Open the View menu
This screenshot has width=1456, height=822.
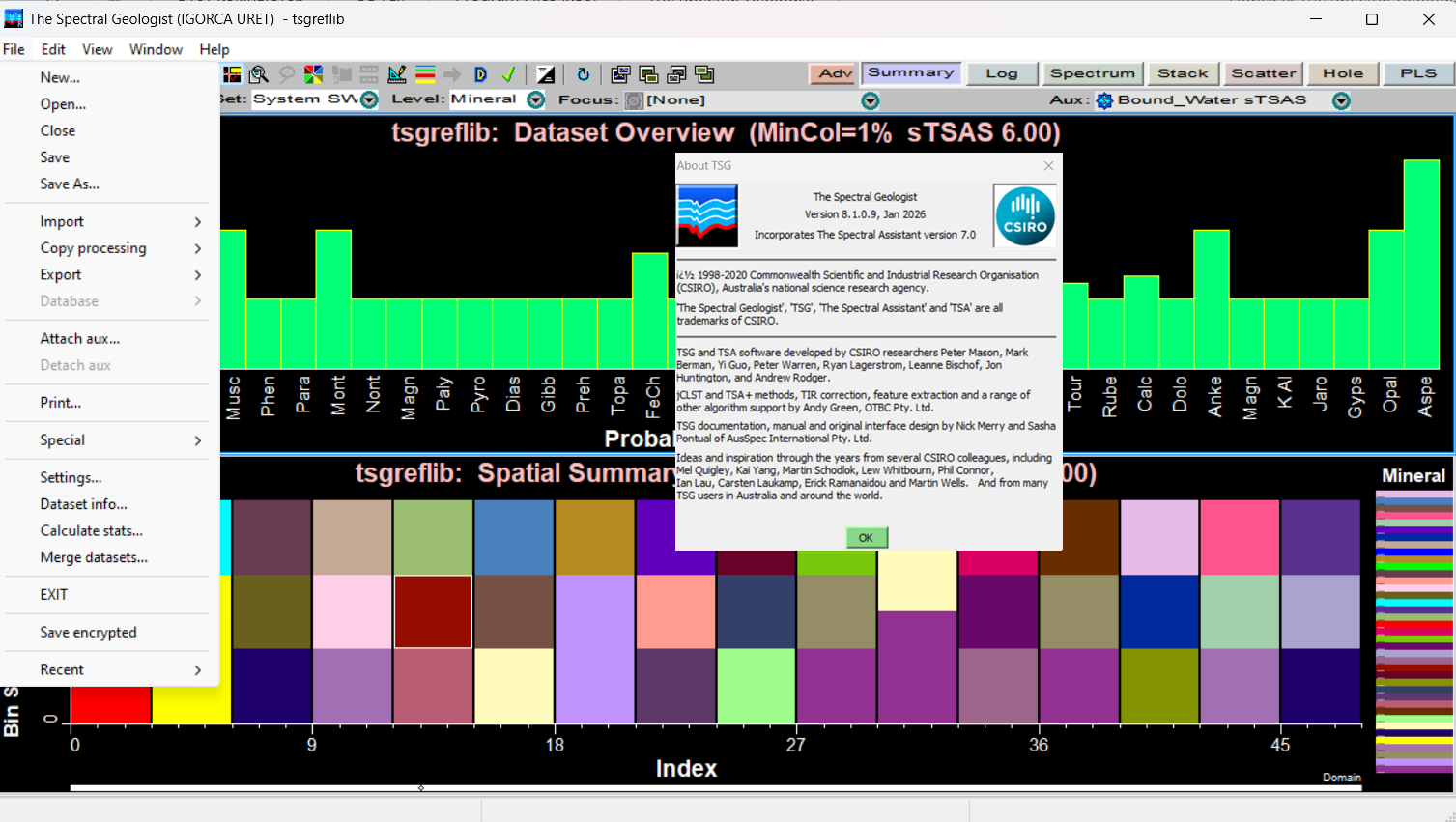pyautogui.click(x=97, y=49)
